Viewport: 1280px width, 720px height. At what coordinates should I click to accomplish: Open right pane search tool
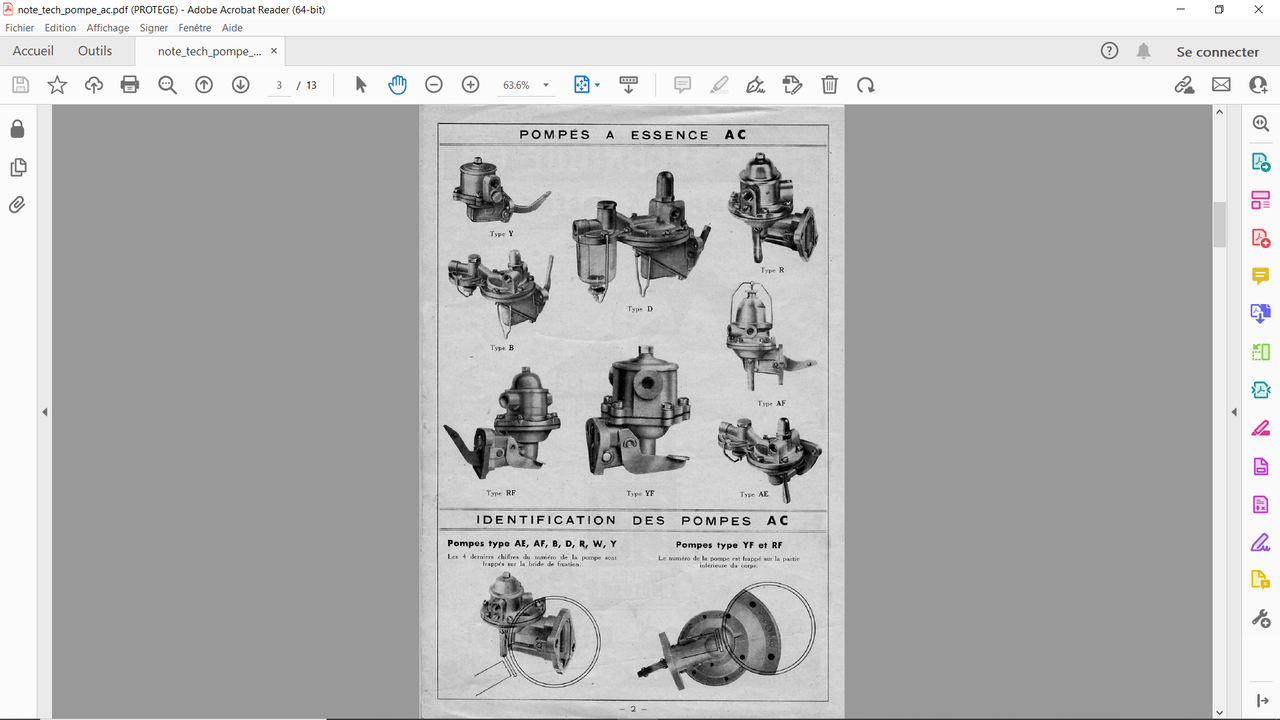pos(1261,124)
